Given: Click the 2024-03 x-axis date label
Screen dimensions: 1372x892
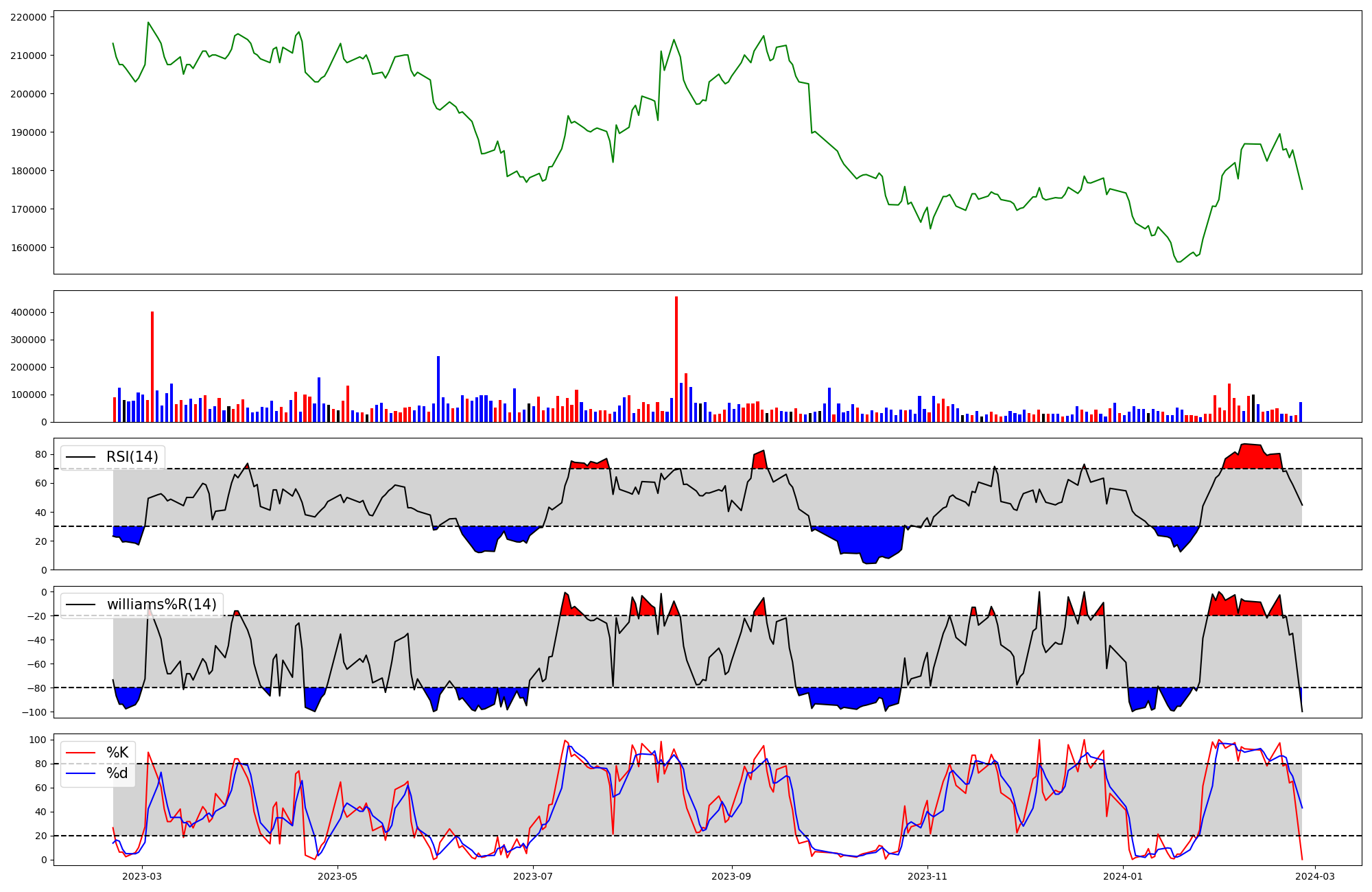Looking at the screenshot, I should [x=1314, y=876].
